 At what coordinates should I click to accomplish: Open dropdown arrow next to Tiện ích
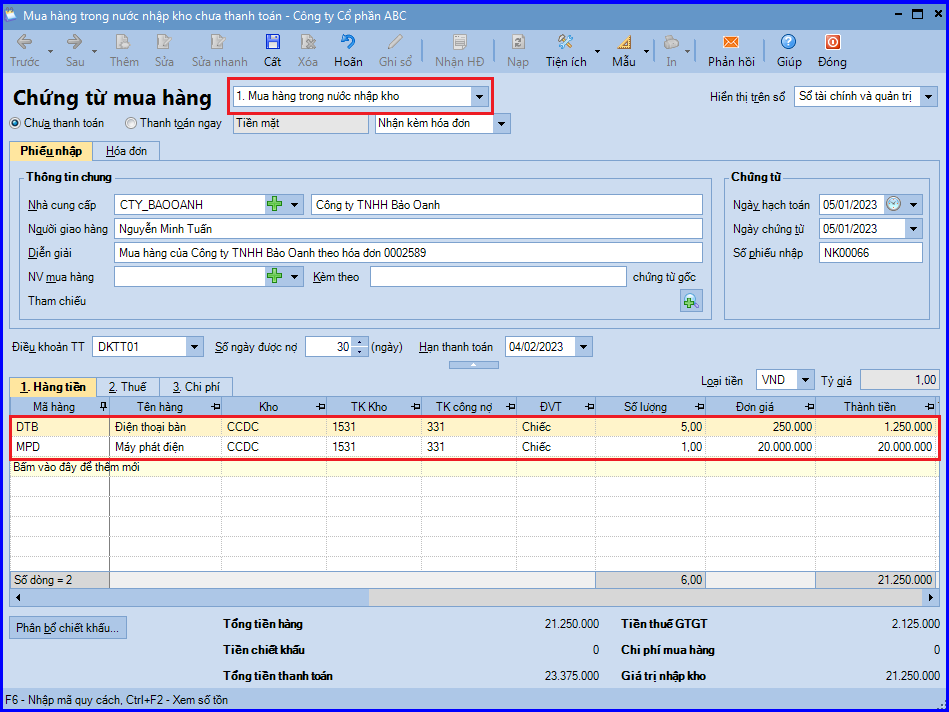point(597,51)
